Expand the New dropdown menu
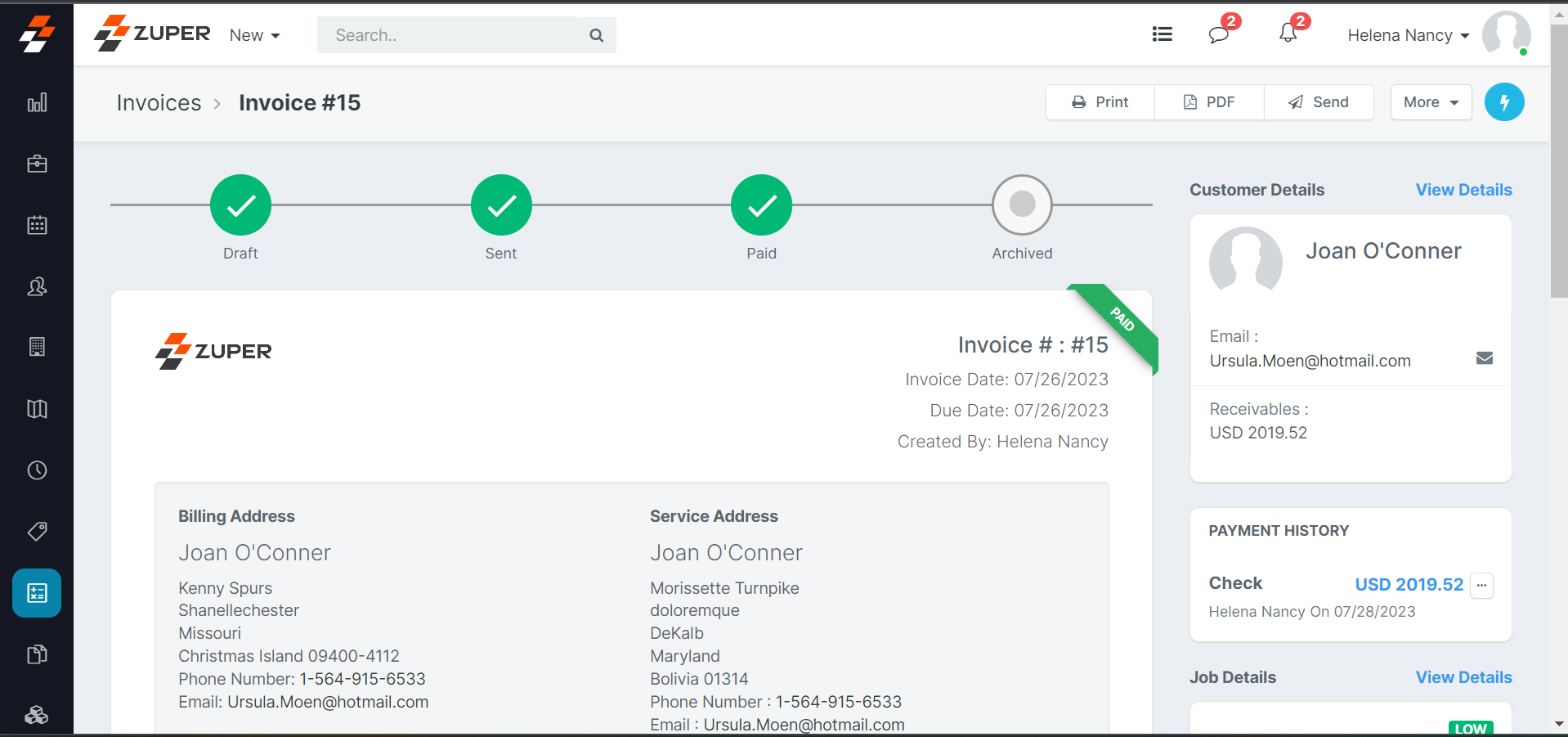The width and height of the screenshot is (1568, 737). (254, 35)
